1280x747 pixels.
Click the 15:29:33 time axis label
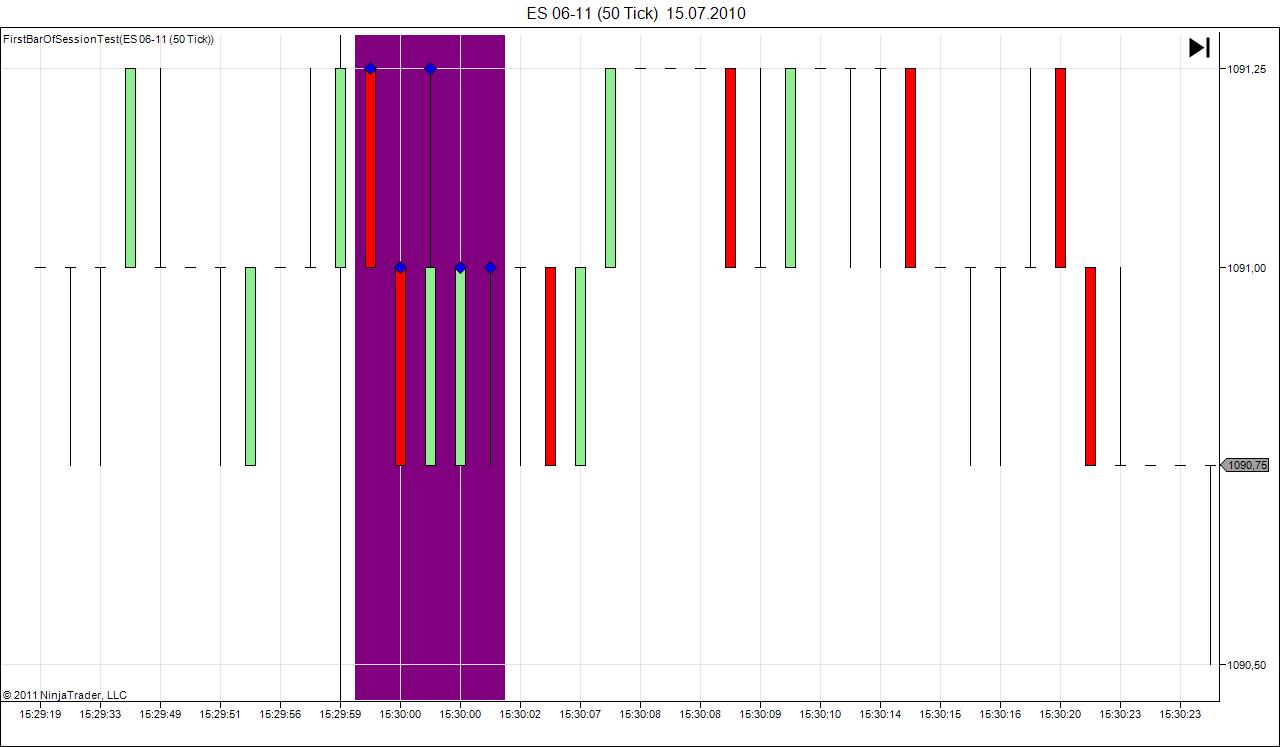(x=100, y=714)
